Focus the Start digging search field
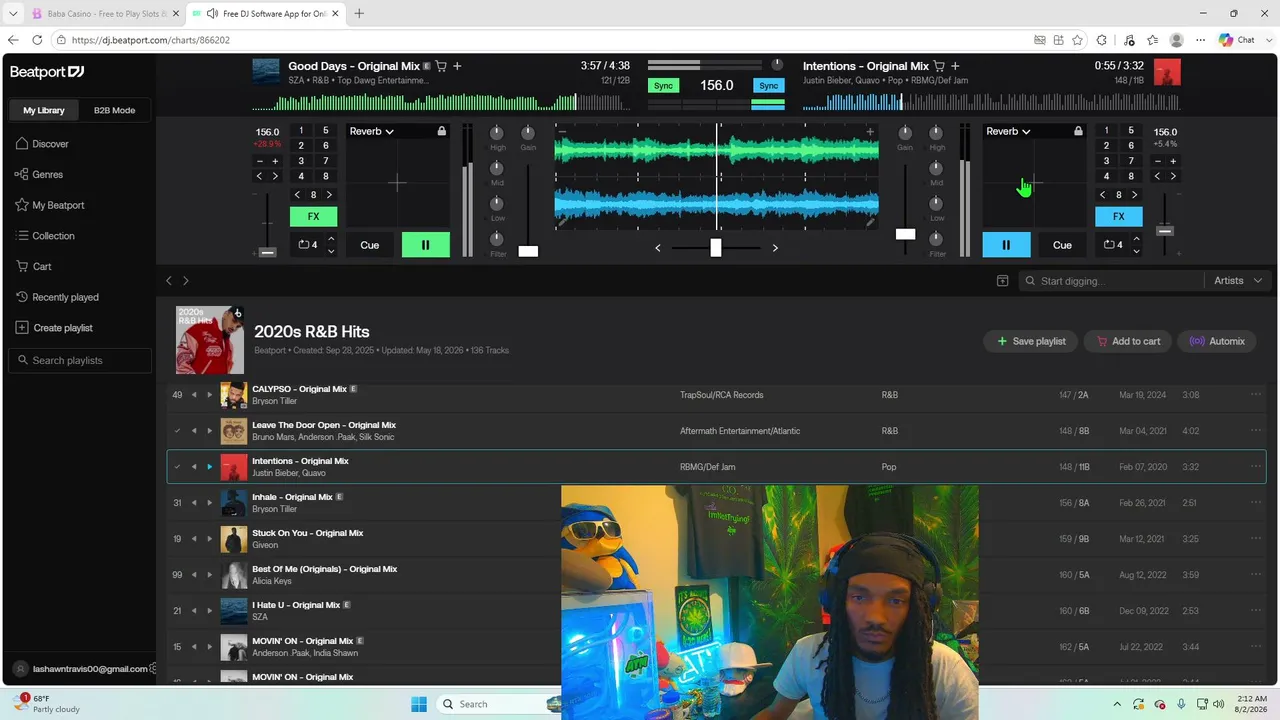Screen dimensions: 1280x720 point(1110,281)
